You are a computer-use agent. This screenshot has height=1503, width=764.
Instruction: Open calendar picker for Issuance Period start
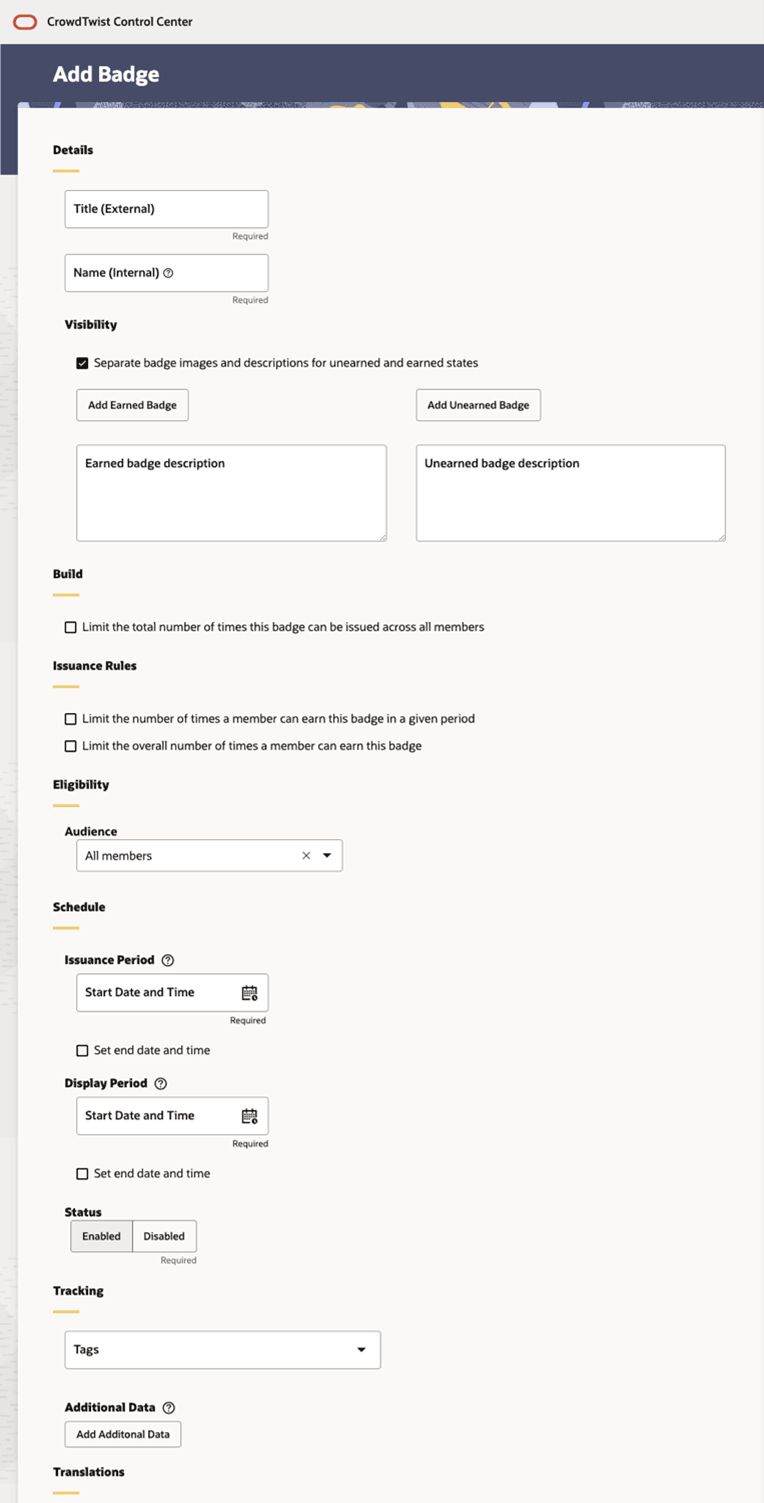(249, 993)
